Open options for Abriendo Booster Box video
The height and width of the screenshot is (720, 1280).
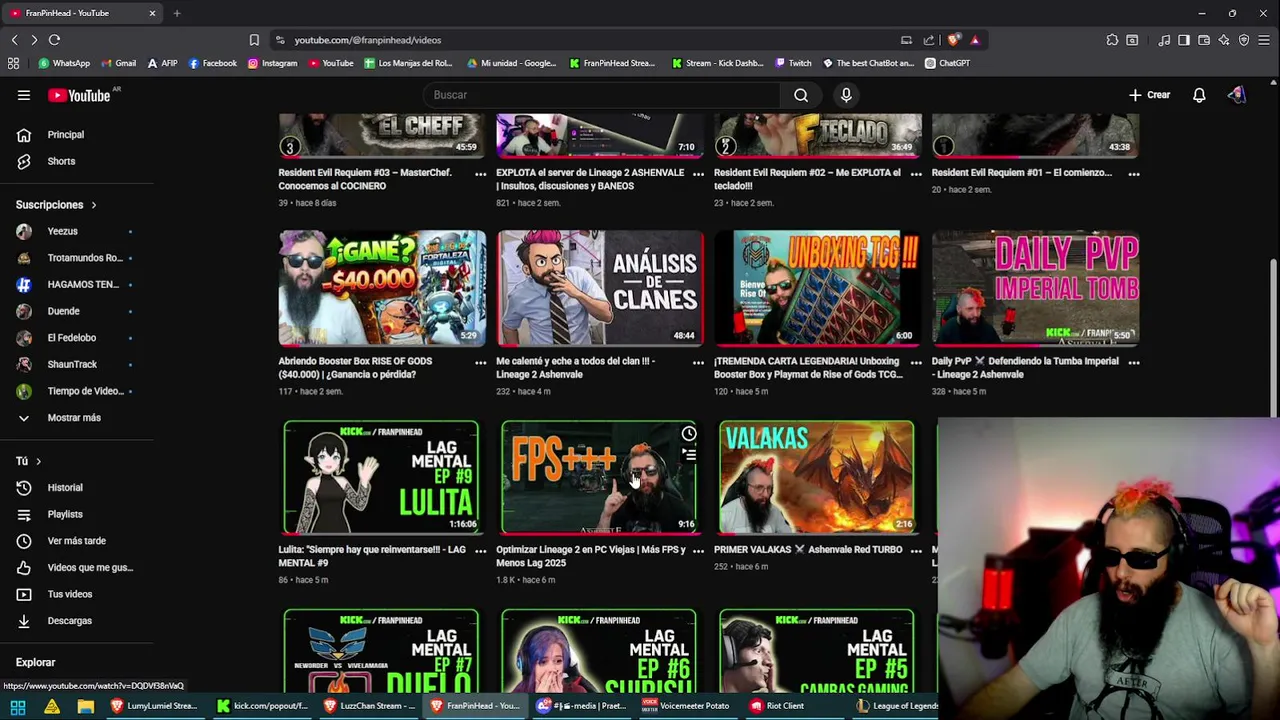click(481, 362)
